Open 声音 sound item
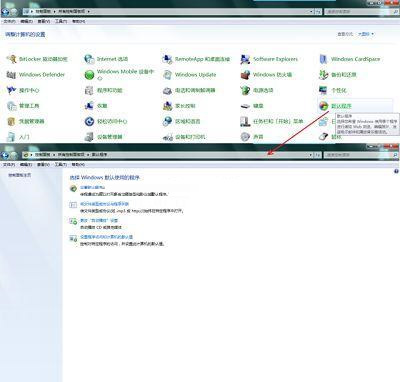Image resolution: width=400 pixels, height=382 pixels. click(x=252, y=137)
